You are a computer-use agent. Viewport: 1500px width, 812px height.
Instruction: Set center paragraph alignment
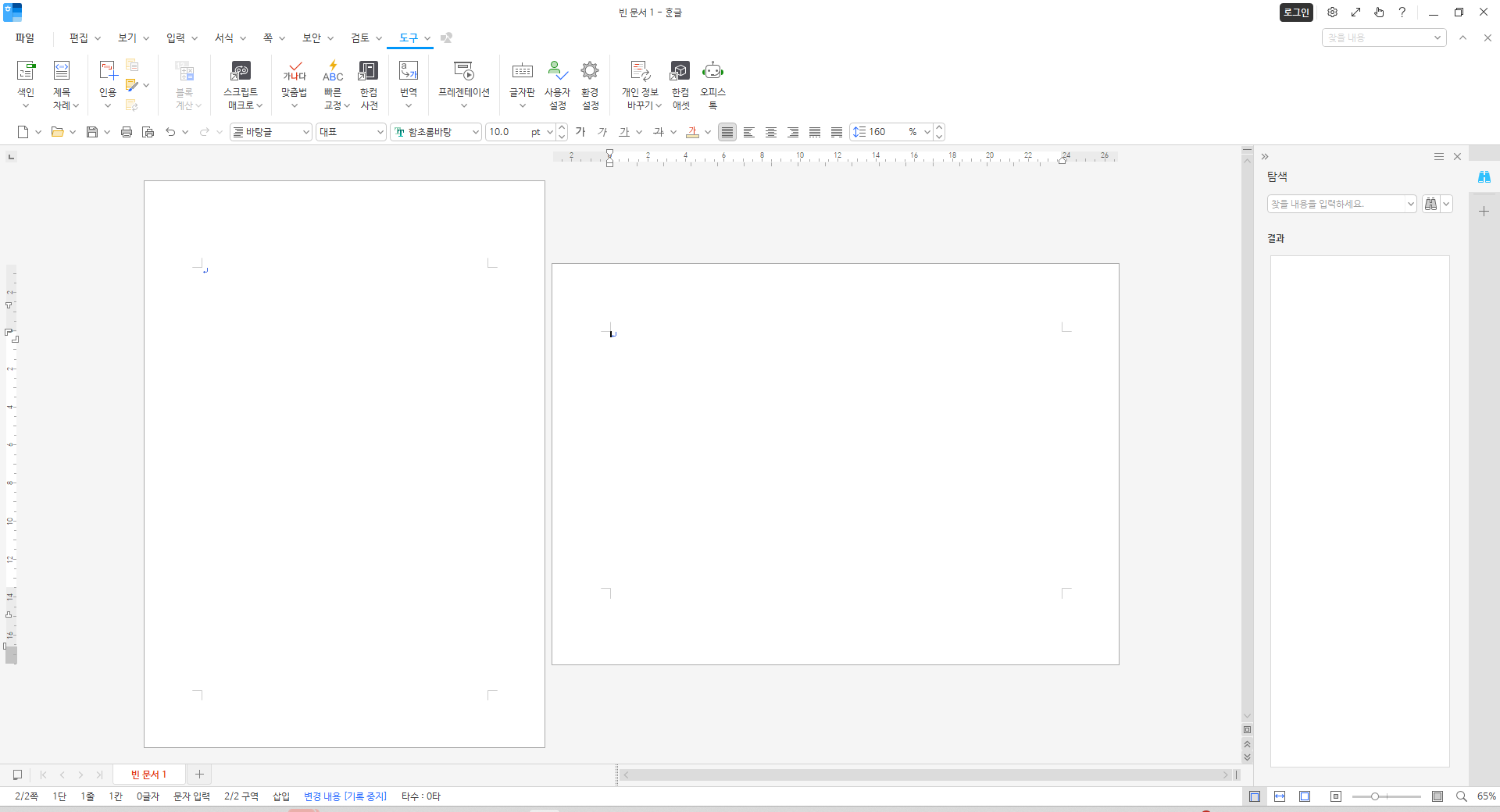click(x=771, y=132)
